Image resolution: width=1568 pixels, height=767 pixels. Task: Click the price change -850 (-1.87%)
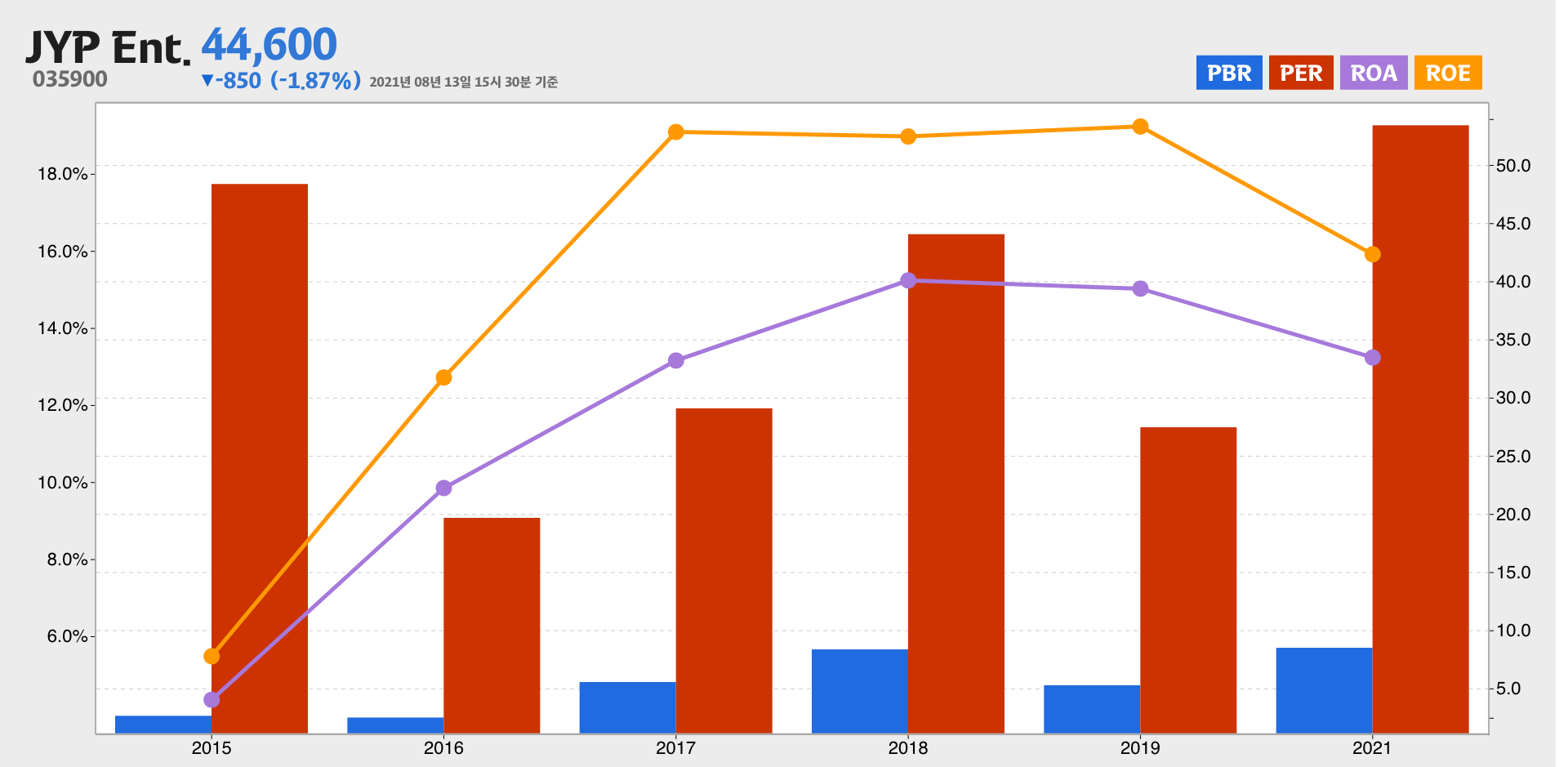281,81
